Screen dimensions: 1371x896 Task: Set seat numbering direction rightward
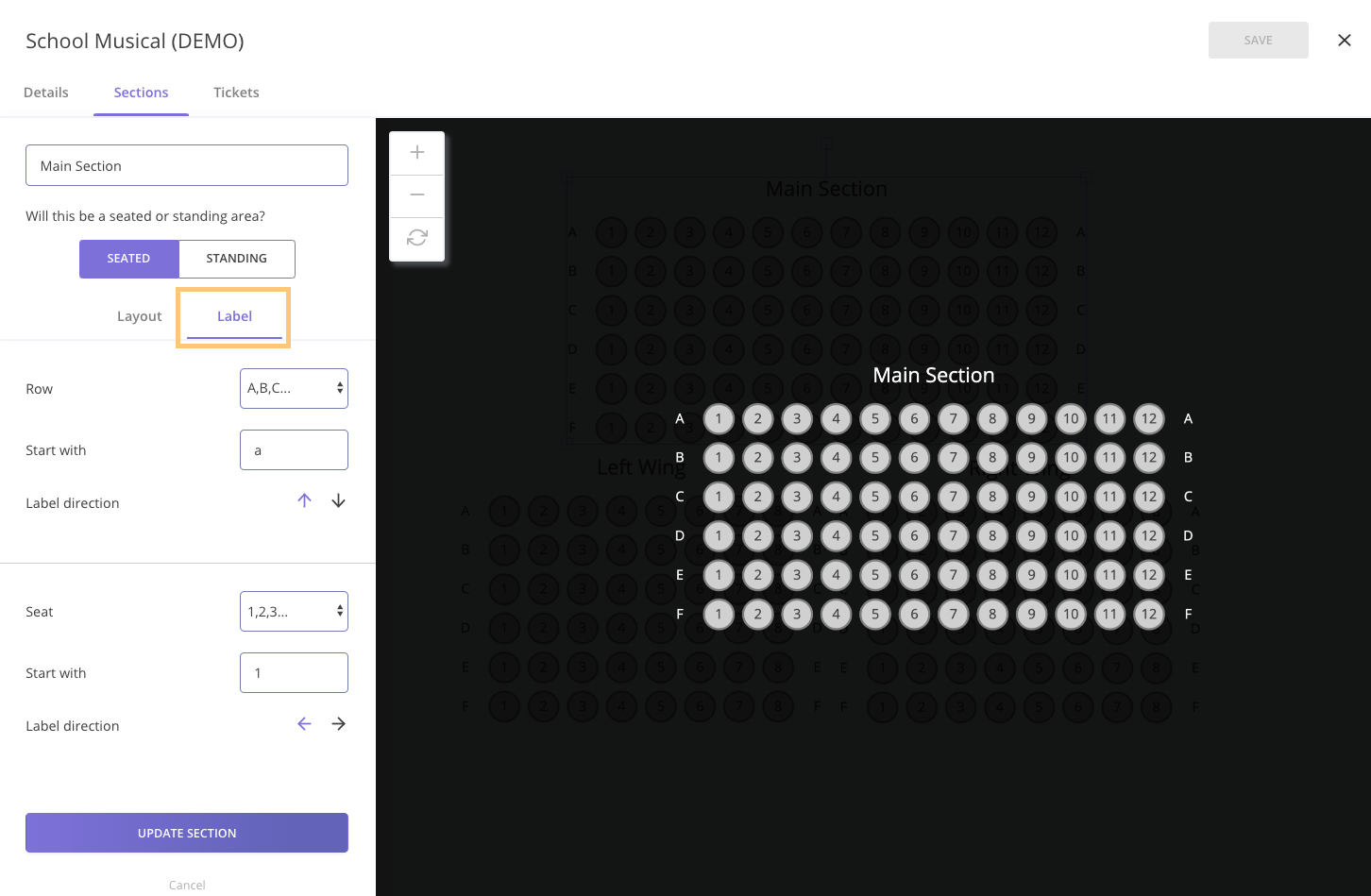pyautogui.click(x=338, y=723)
